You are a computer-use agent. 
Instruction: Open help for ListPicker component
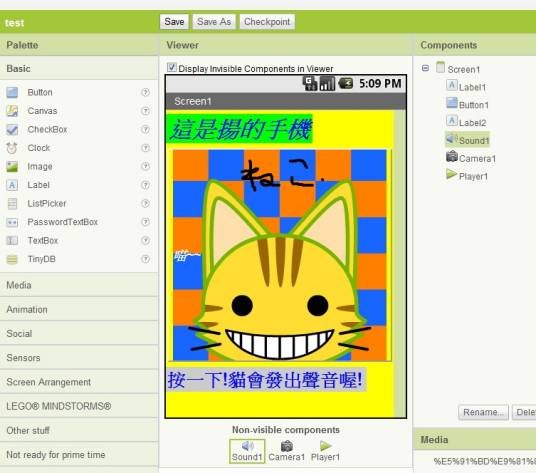pyautogui.click(x=145, y=203)
